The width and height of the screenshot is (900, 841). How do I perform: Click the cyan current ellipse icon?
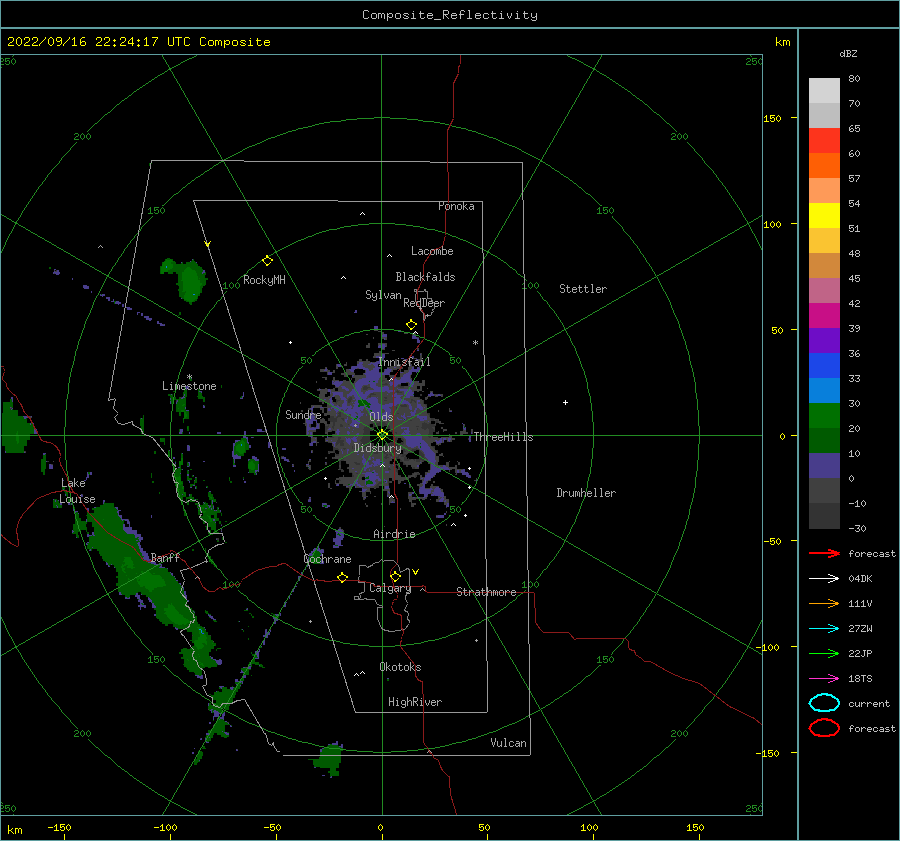pos(824,703)
